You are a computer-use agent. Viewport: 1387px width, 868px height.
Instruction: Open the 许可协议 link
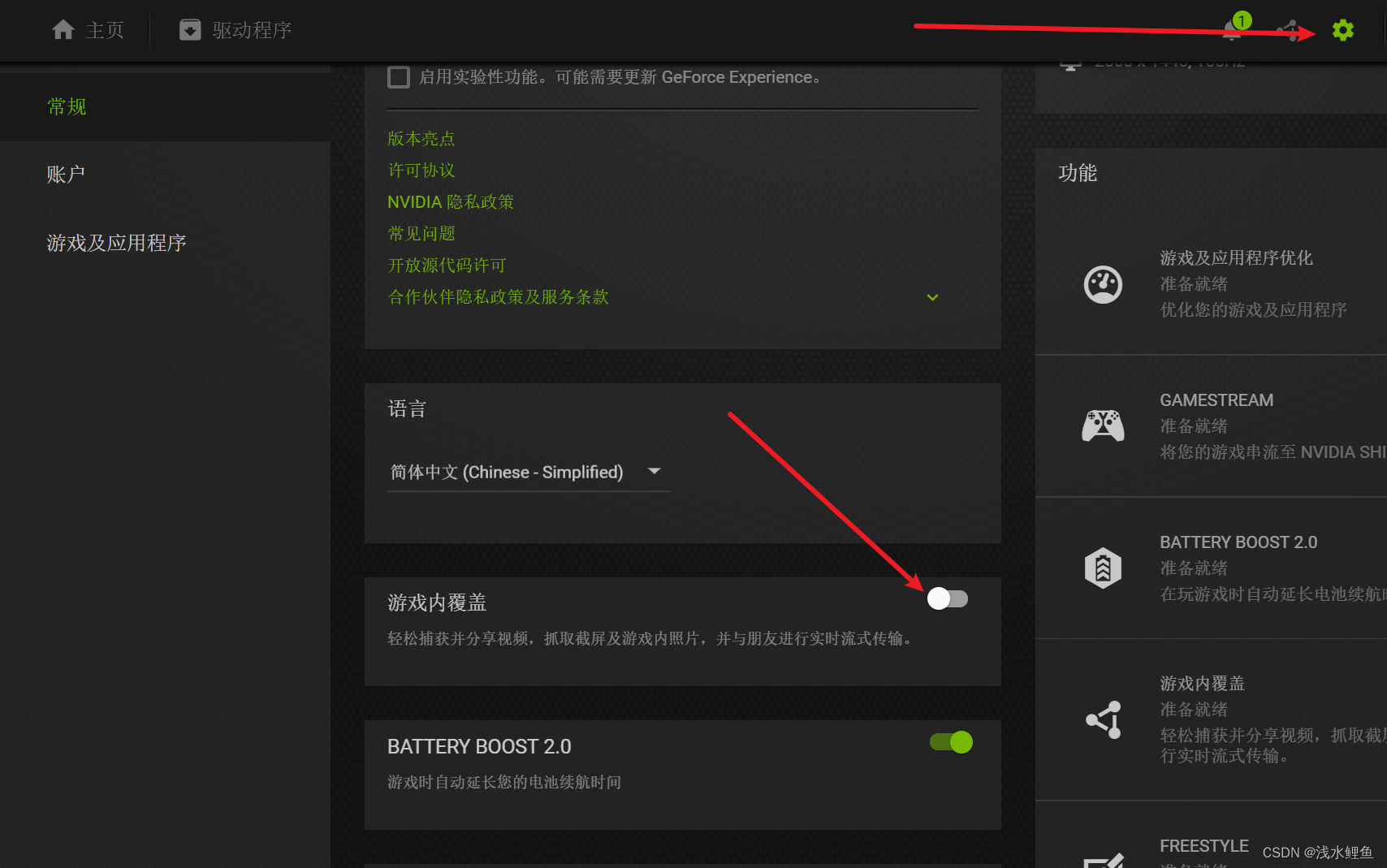pos(421,171)
